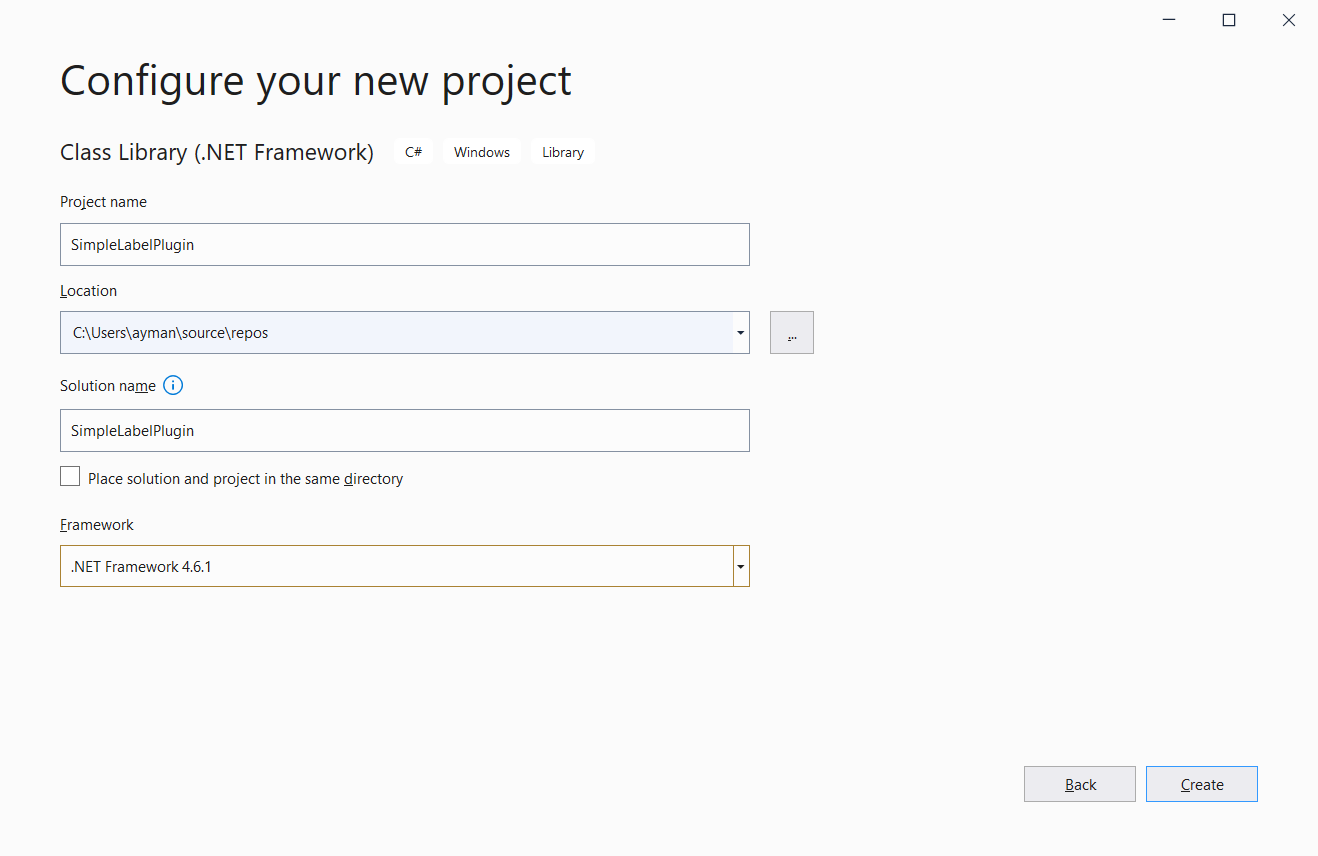This screenshot has height=856, width=1318.
Task: Maximize the Configure project window
Action: tap(1229, 20)
